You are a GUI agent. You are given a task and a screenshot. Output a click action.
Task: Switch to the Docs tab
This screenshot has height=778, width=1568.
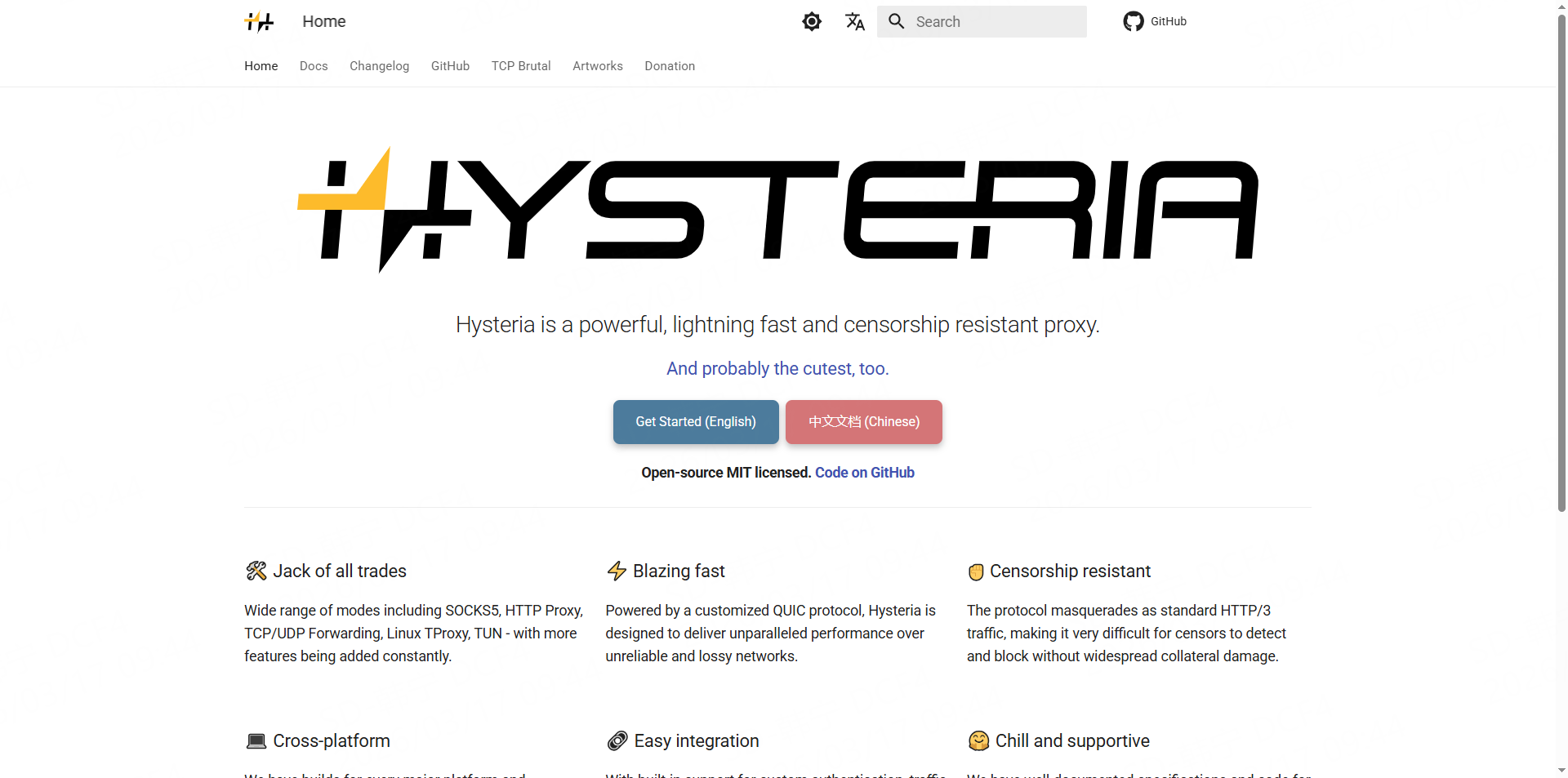(314, 66)
